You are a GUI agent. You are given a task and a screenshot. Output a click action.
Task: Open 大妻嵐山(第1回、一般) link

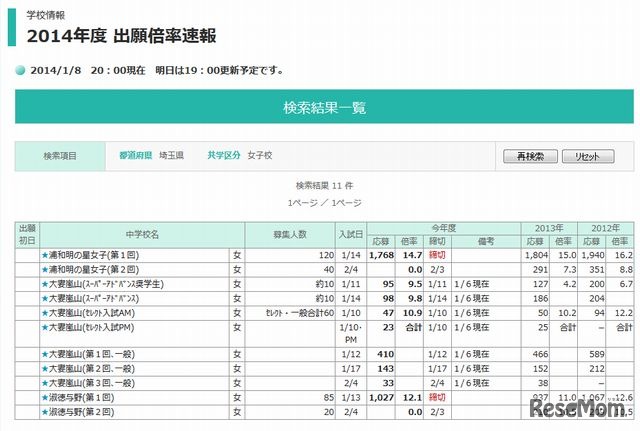(92, 354)
